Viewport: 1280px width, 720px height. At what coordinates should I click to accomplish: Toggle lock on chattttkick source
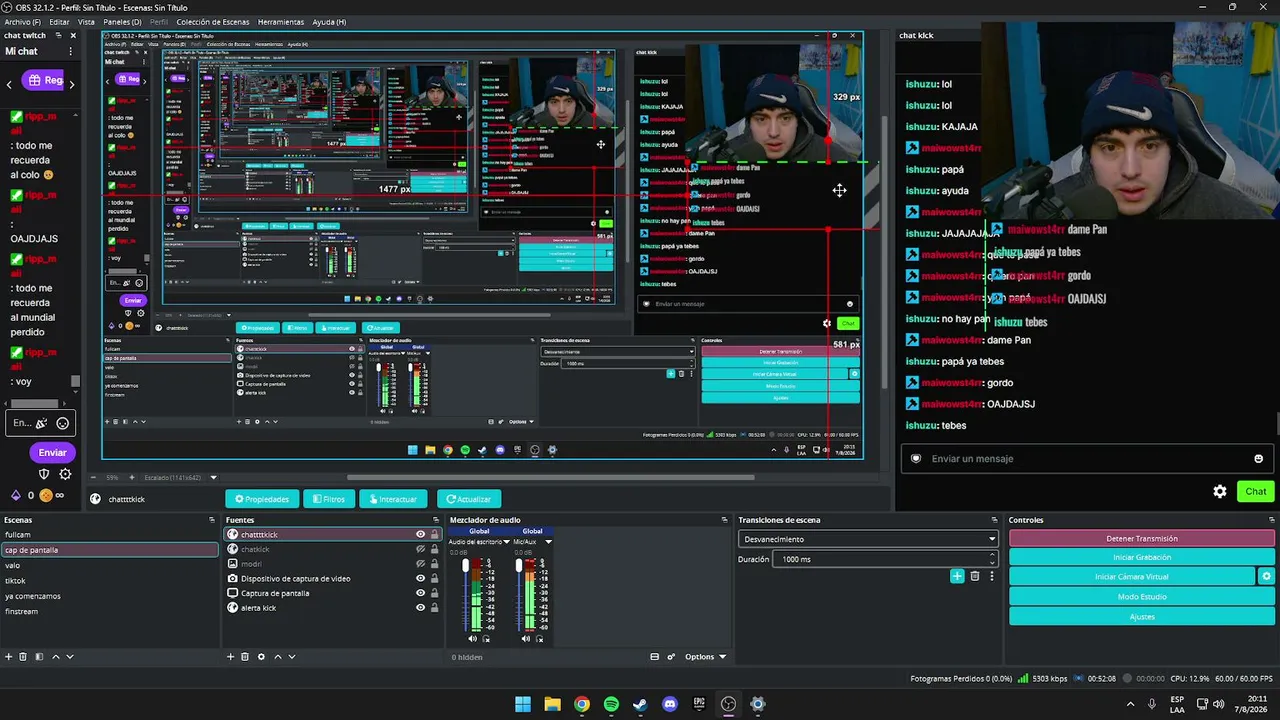point(434,535)
